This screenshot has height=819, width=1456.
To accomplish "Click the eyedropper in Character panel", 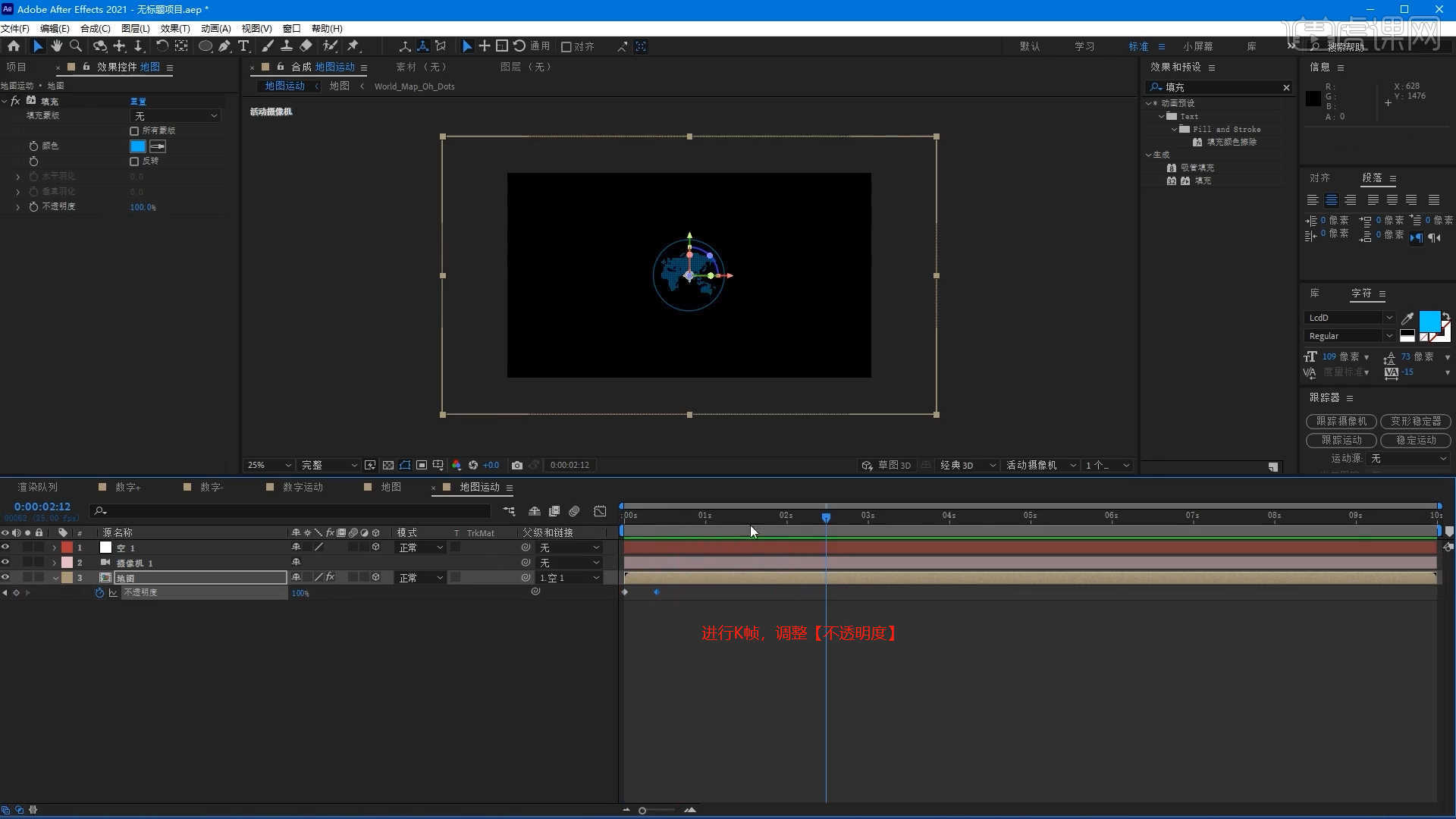I will [x=1407, y=318].
